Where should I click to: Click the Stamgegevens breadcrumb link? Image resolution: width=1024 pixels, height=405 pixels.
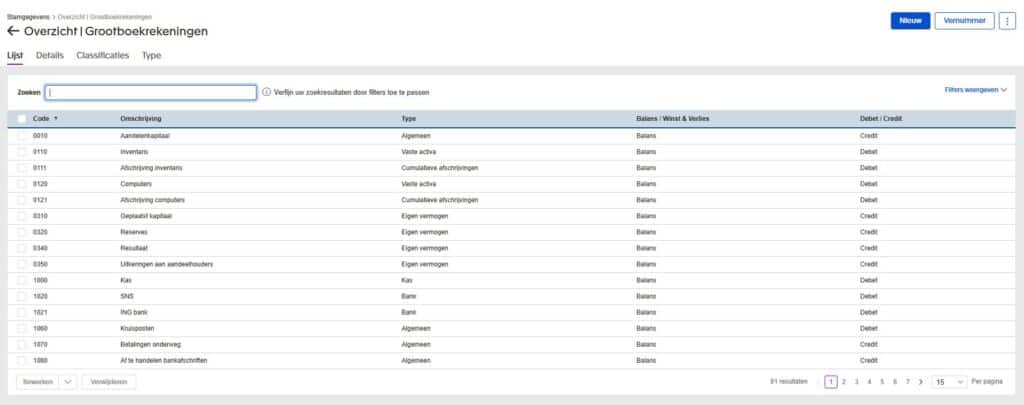click(x=28, y=18)
